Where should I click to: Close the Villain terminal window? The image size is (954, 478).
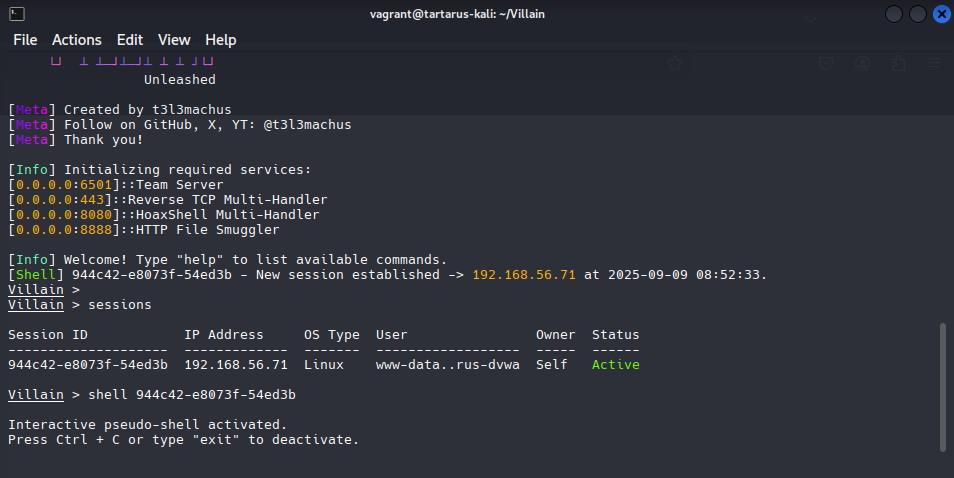click(941, 14)
